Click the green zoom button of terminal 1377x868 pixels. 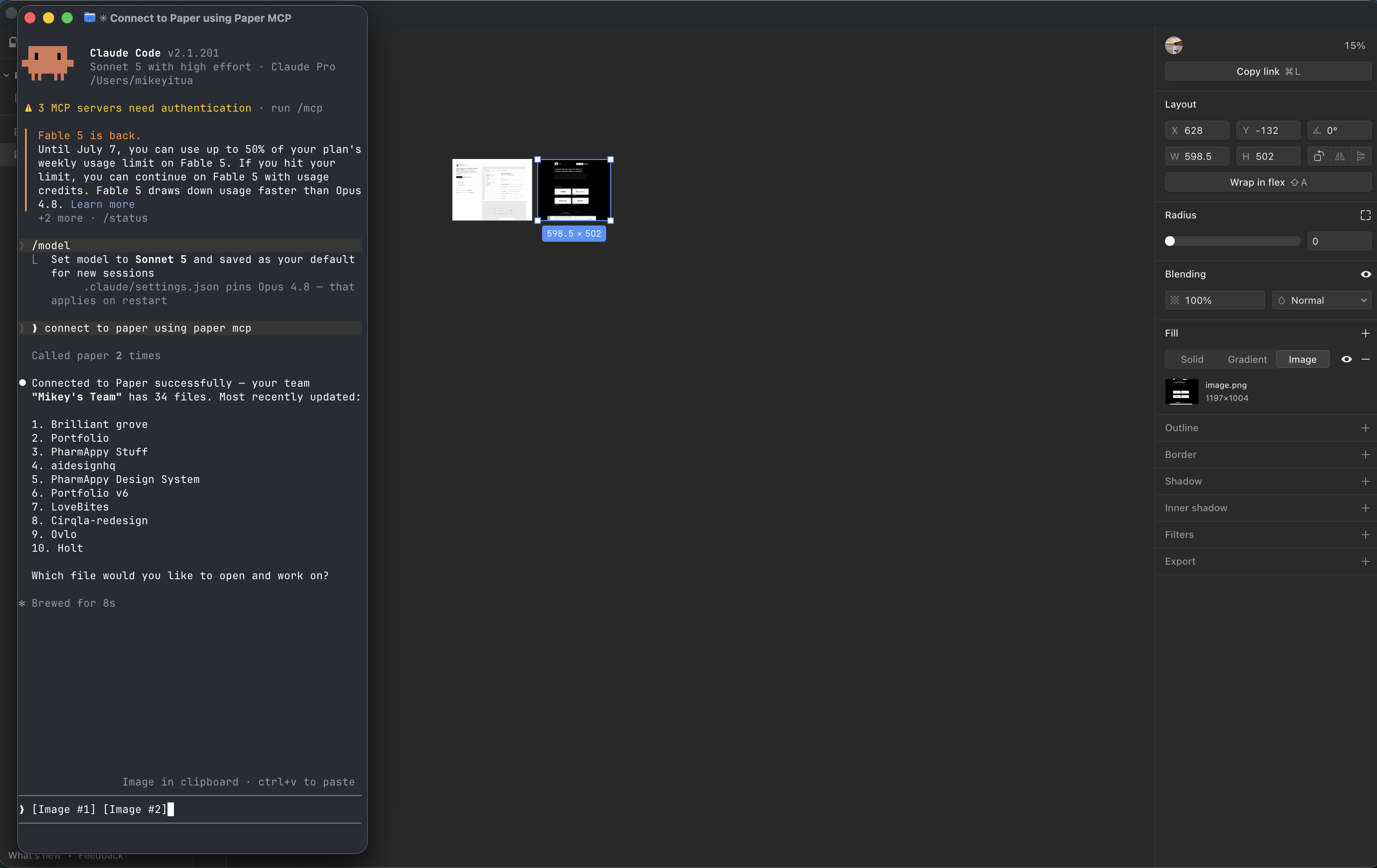(67, 18)
